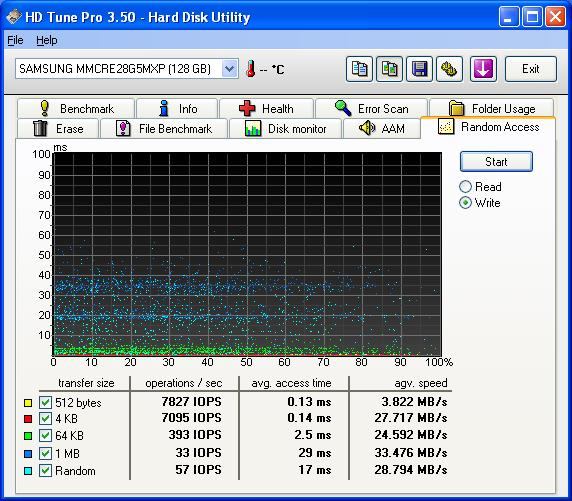Uncheck the 512 bytes transfer size checkbox
The height and width of the screenshot is (501, 572).
45,402
